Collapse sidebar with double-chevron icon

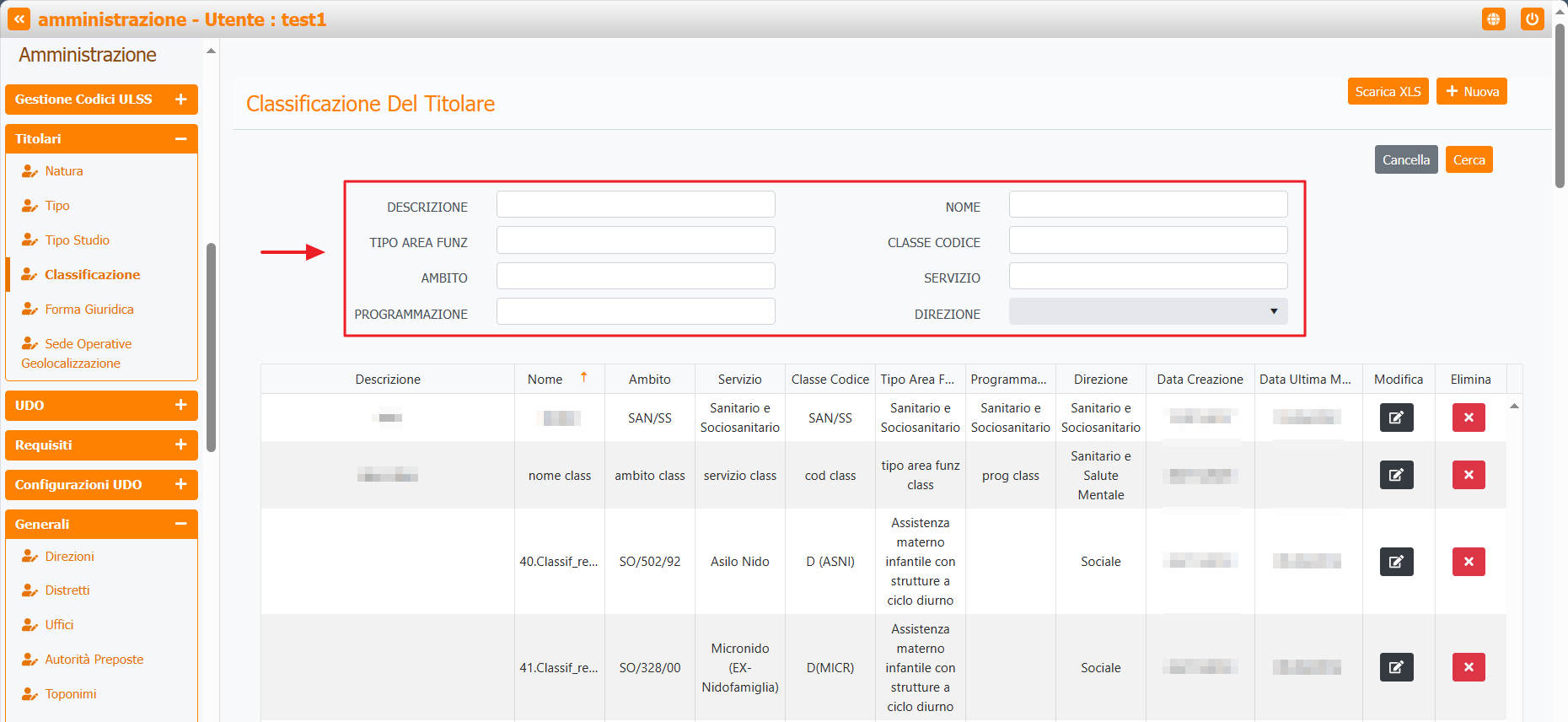coord(19,19)
